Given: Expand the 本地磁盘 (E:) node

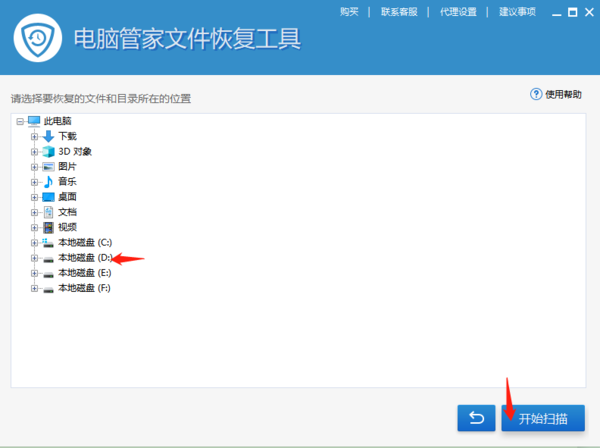Looking at the screenshot, I should tap(34, 272).
